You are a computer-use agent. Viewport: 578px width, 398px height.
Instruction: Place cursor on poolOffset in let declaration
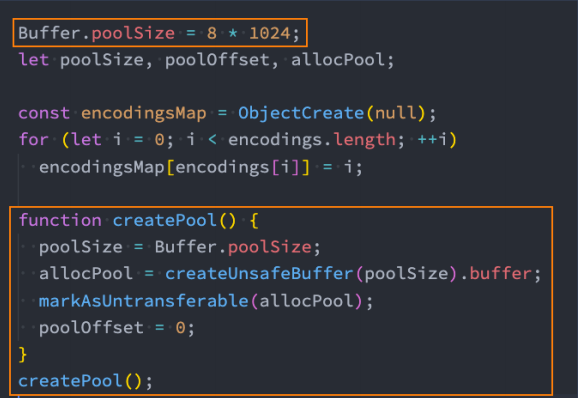click(x=217, y=60)
